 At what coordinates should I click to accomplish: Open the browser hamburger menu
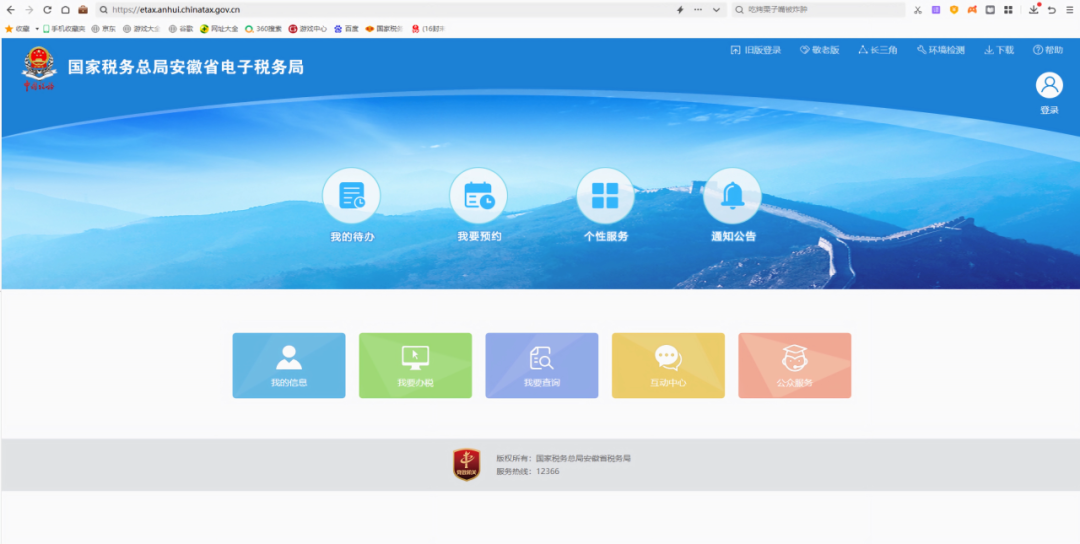[1070, 10]
